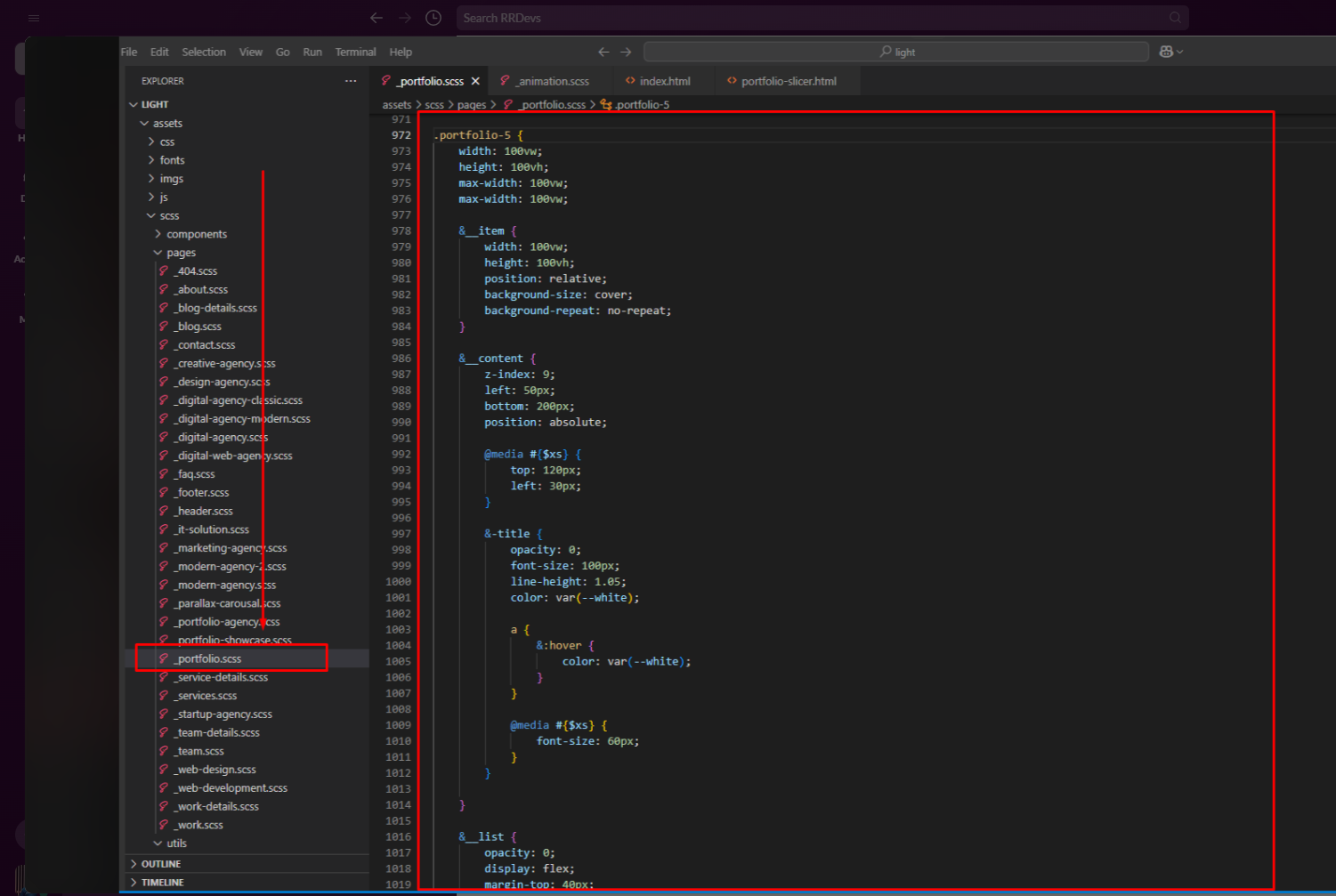Open the Edit menu

159,52
